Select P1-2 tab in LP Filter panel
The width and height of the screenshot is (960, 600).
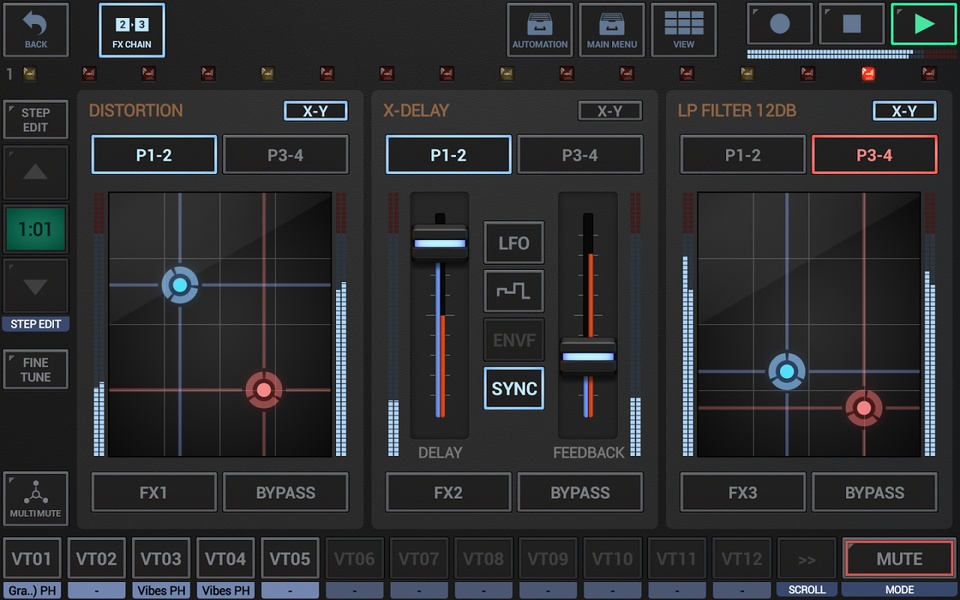pos(743,155)
